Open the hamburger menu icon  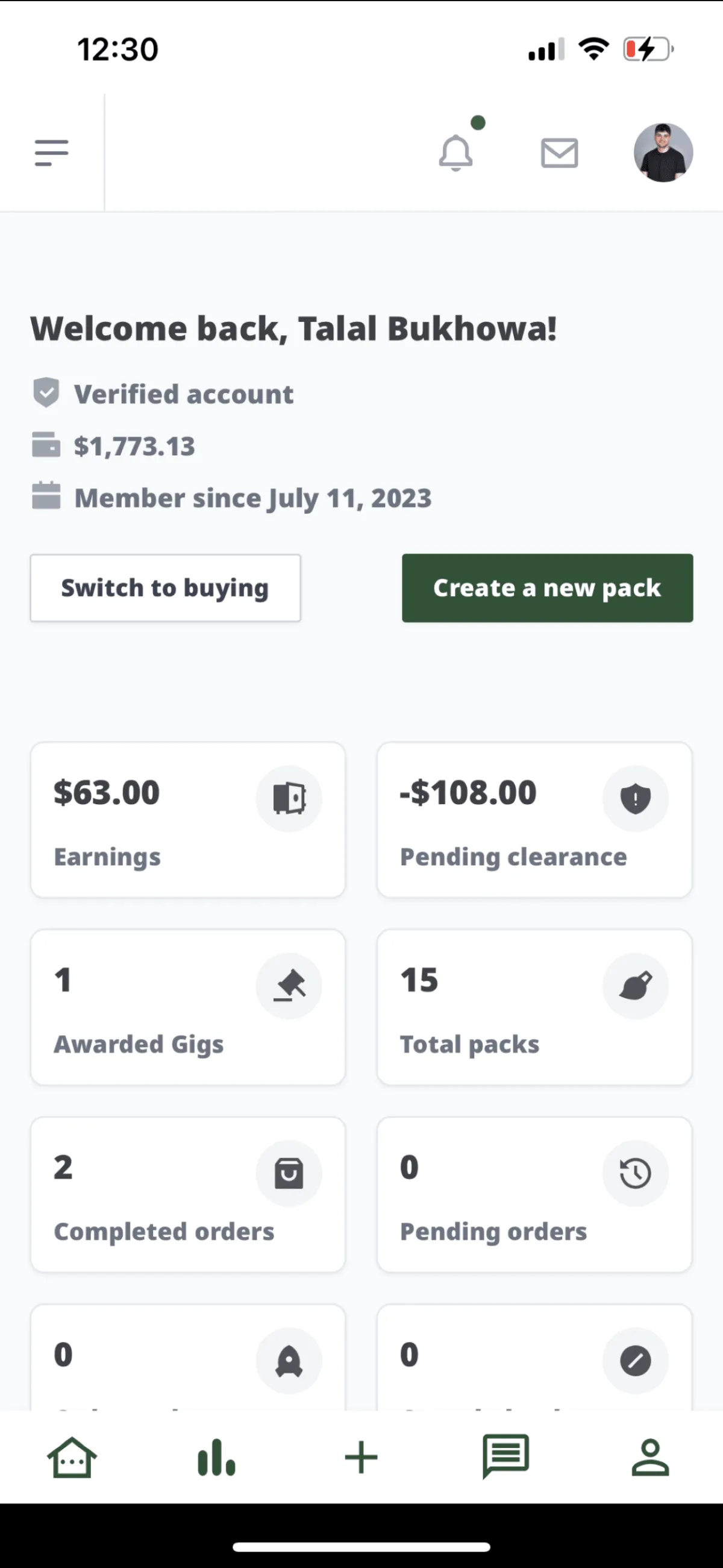point(52,153)
